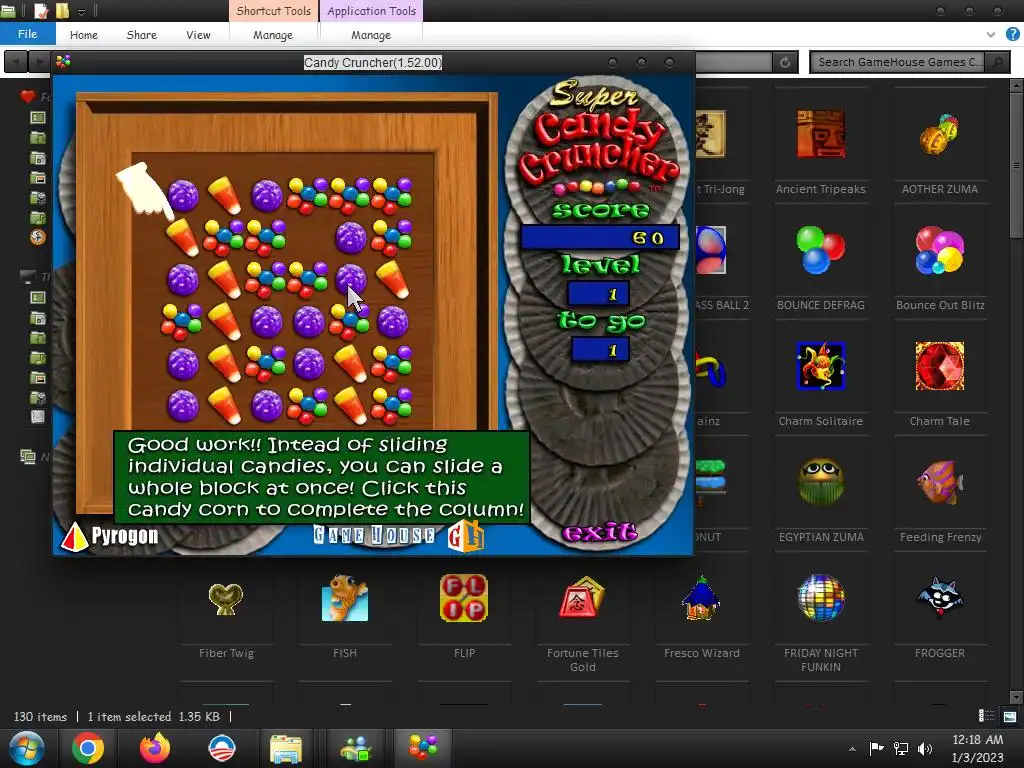
Task: Select the EGYPTIAN ZUMA game icon
Action: point(821,481)
